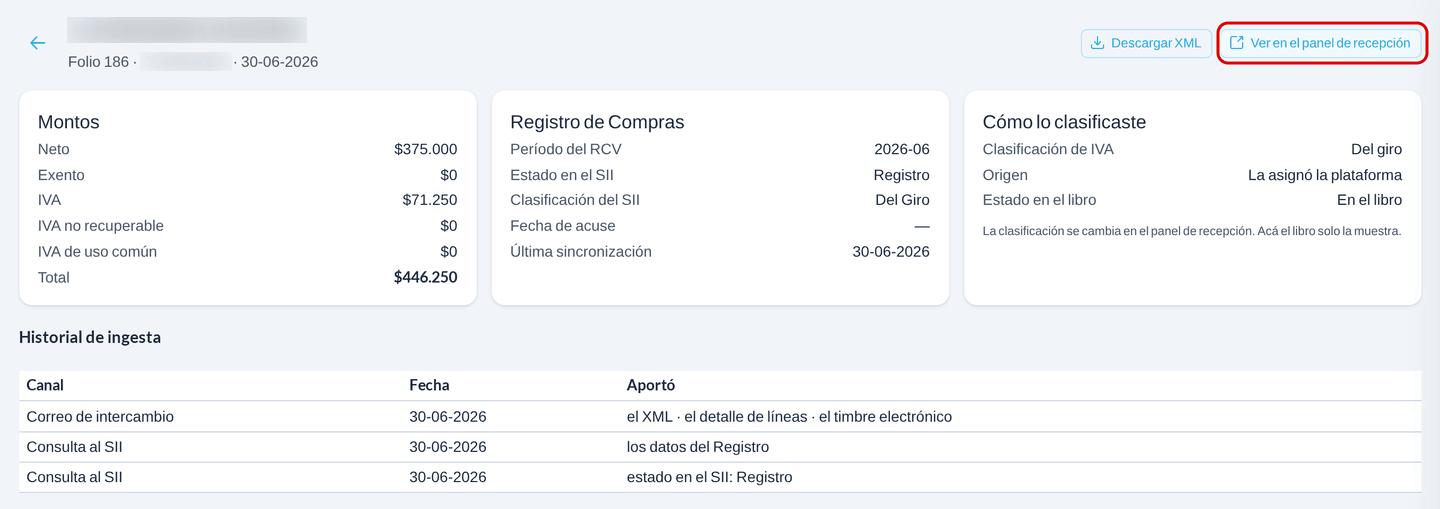The height and width of the screenshot is (509, 1440).
Task: Select the Consulta al SII datos del Registro row
Action: (x=720, y=447)
